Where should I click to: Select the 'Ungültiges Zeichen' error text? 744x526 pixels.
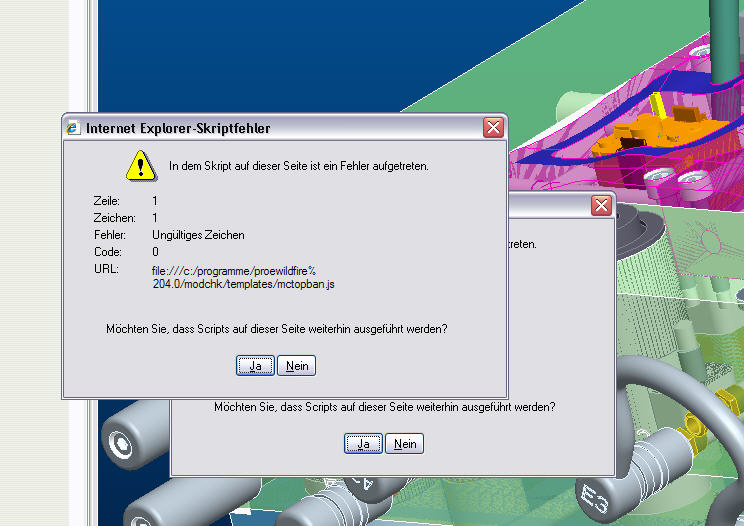pos(198,235)
